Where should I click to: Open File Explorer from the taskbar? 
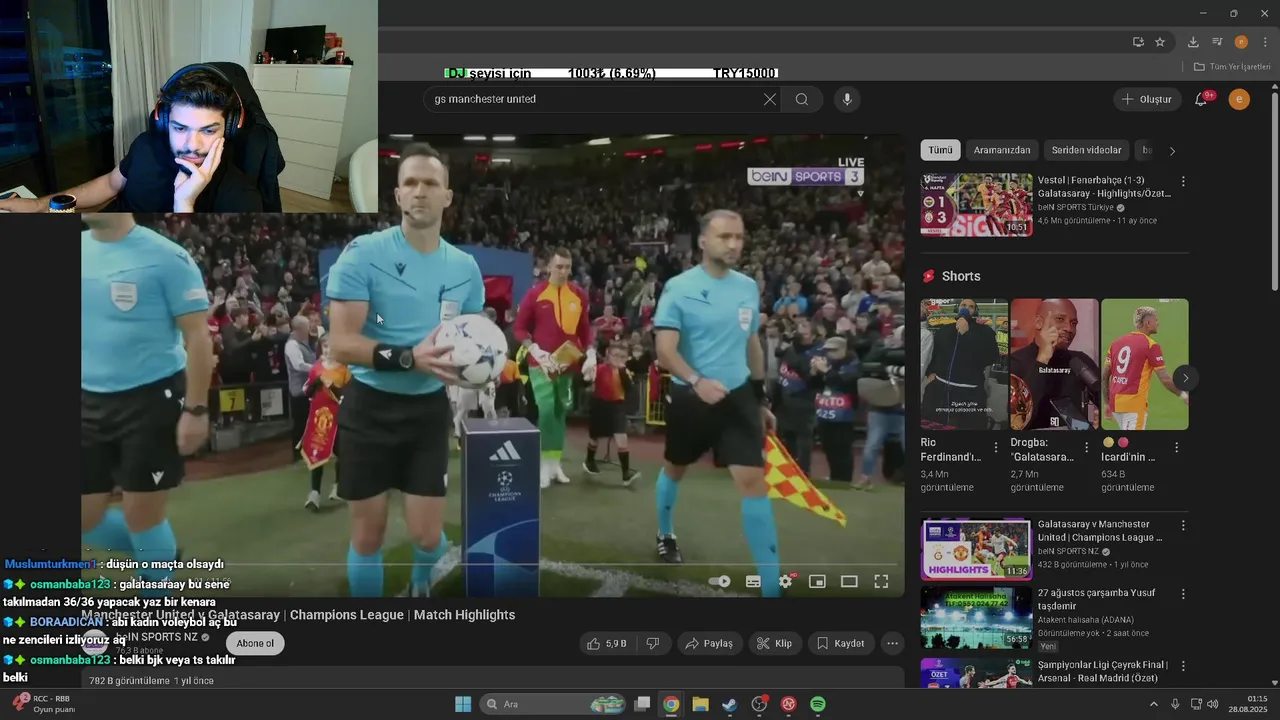click(700, 704)
